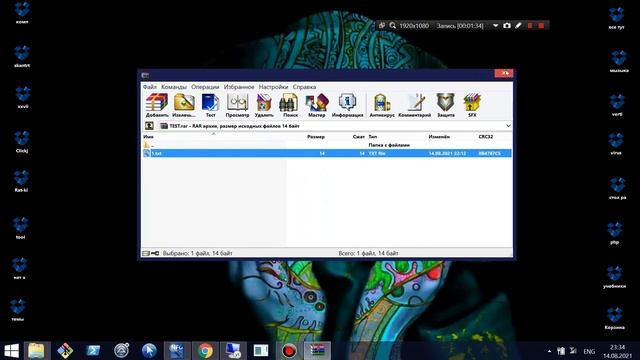
Task: Click the red record app taskbar icon
Action: click(289, 351)
